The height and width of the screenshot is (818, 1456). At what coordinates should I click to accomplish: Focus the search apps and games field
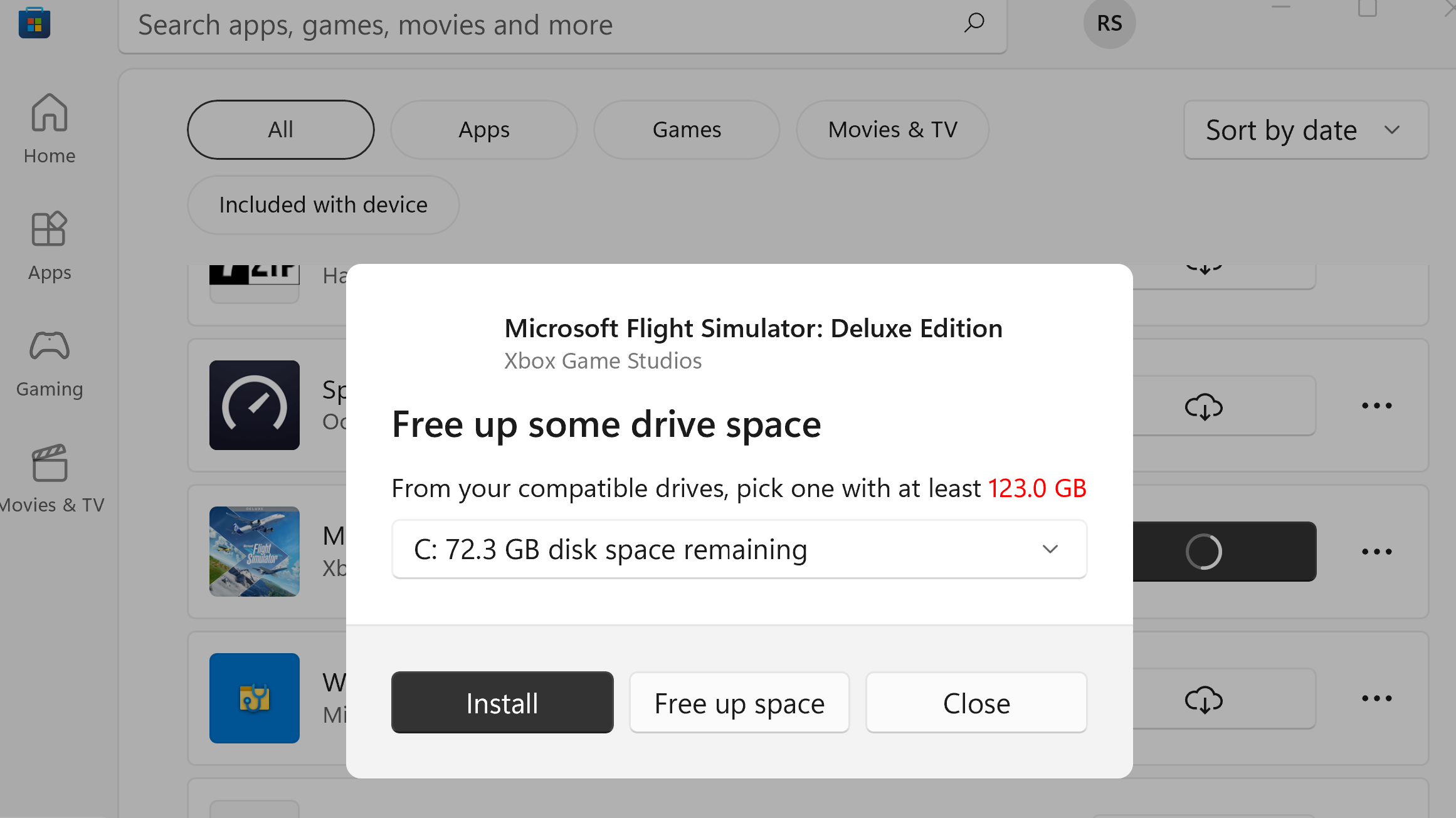coord(539,25)
